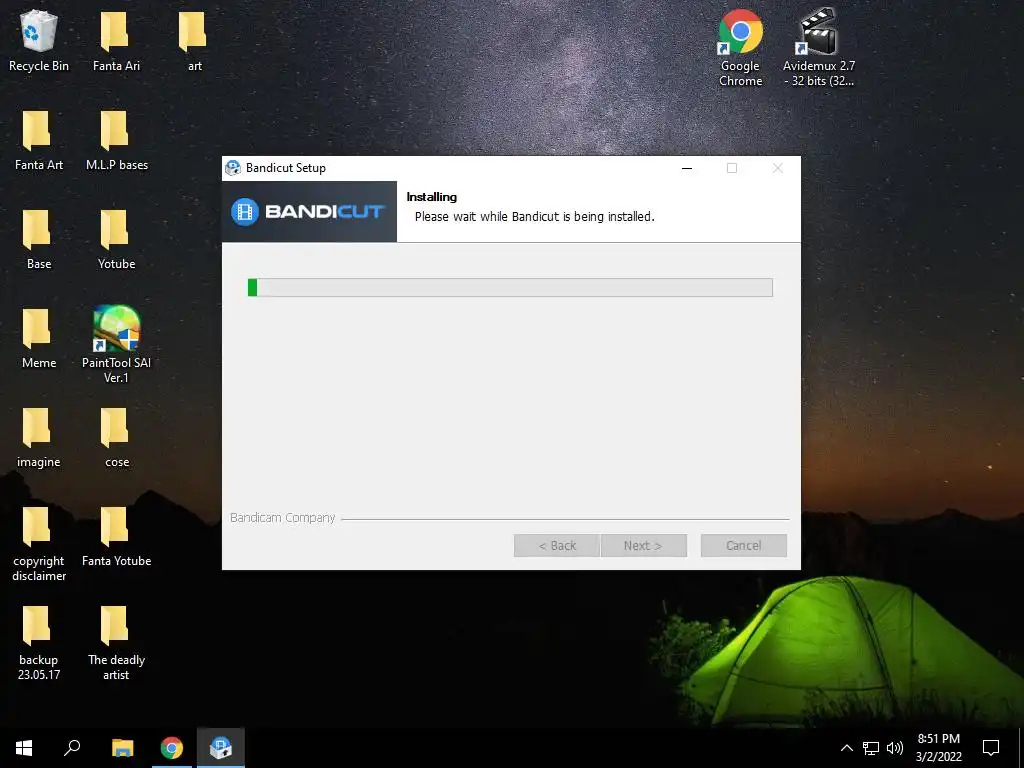Select the backup 23.05.17 folder
1024x768 pixels.
tap(39, 643)
